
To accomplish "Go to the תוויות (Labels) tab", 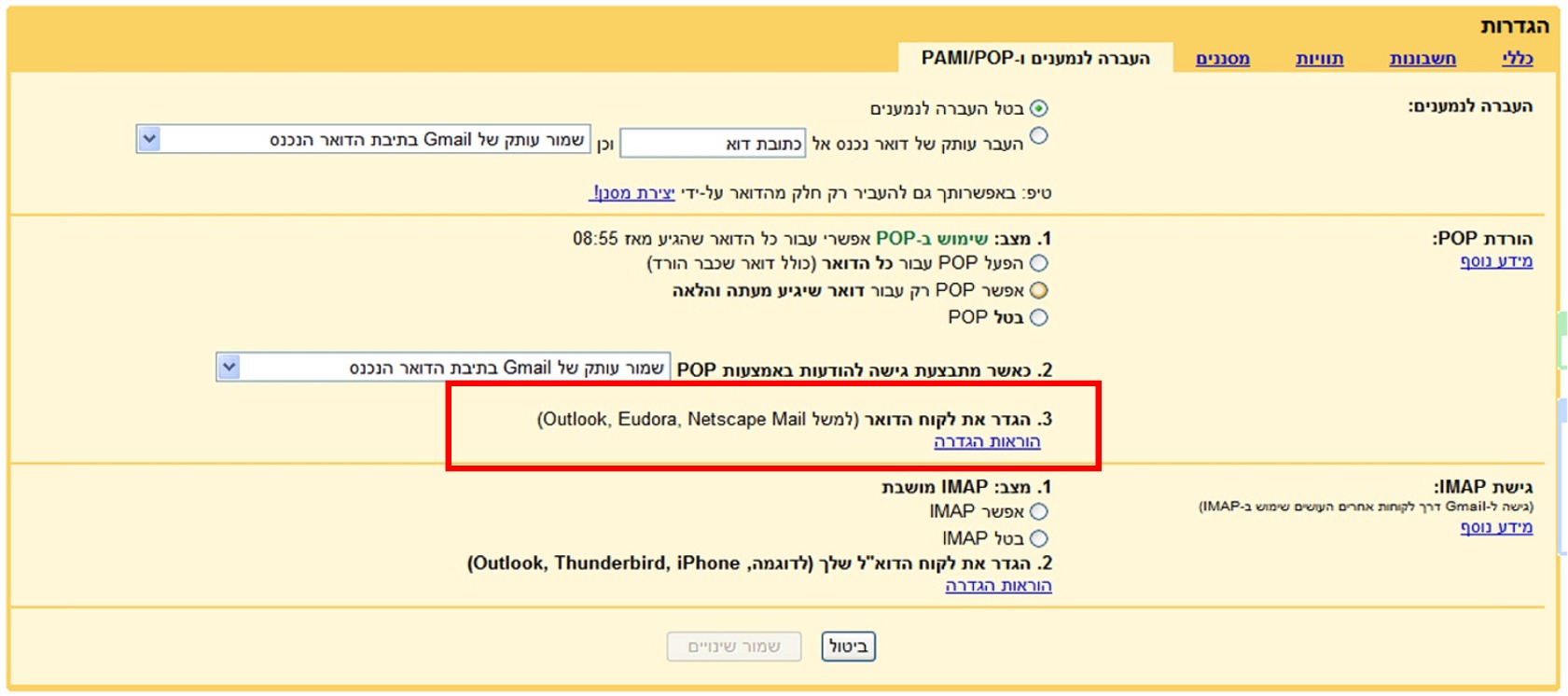I will point(1320,59).
